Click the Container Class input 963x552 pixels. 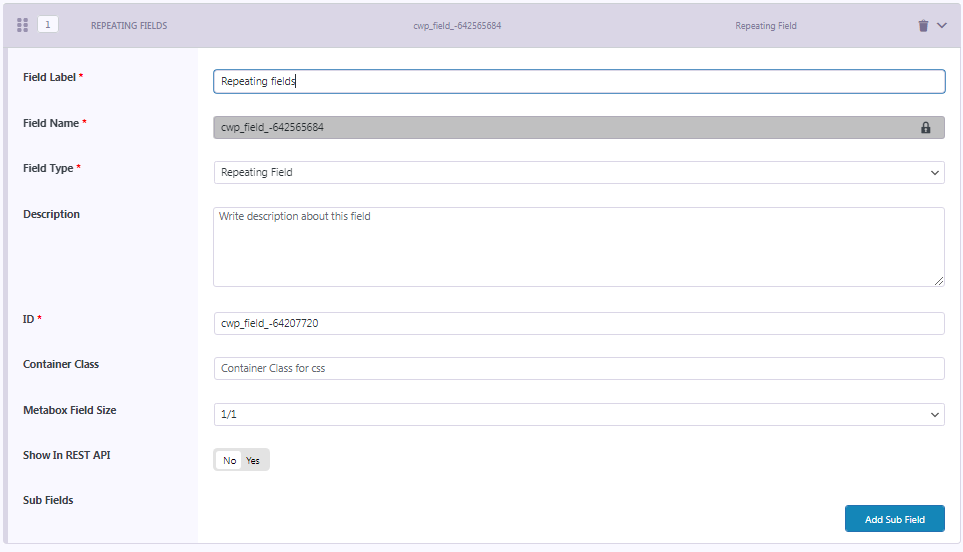[579, 368]
